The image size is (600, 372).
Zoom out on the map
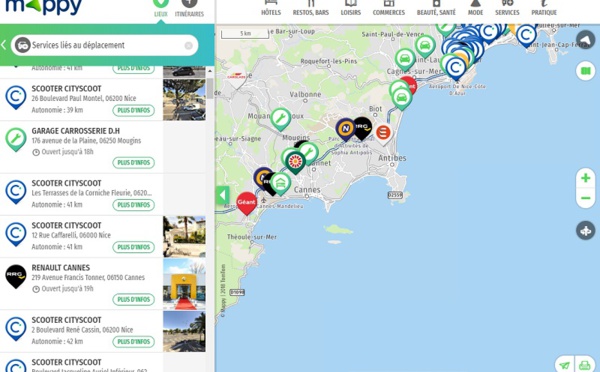point(585,198)
